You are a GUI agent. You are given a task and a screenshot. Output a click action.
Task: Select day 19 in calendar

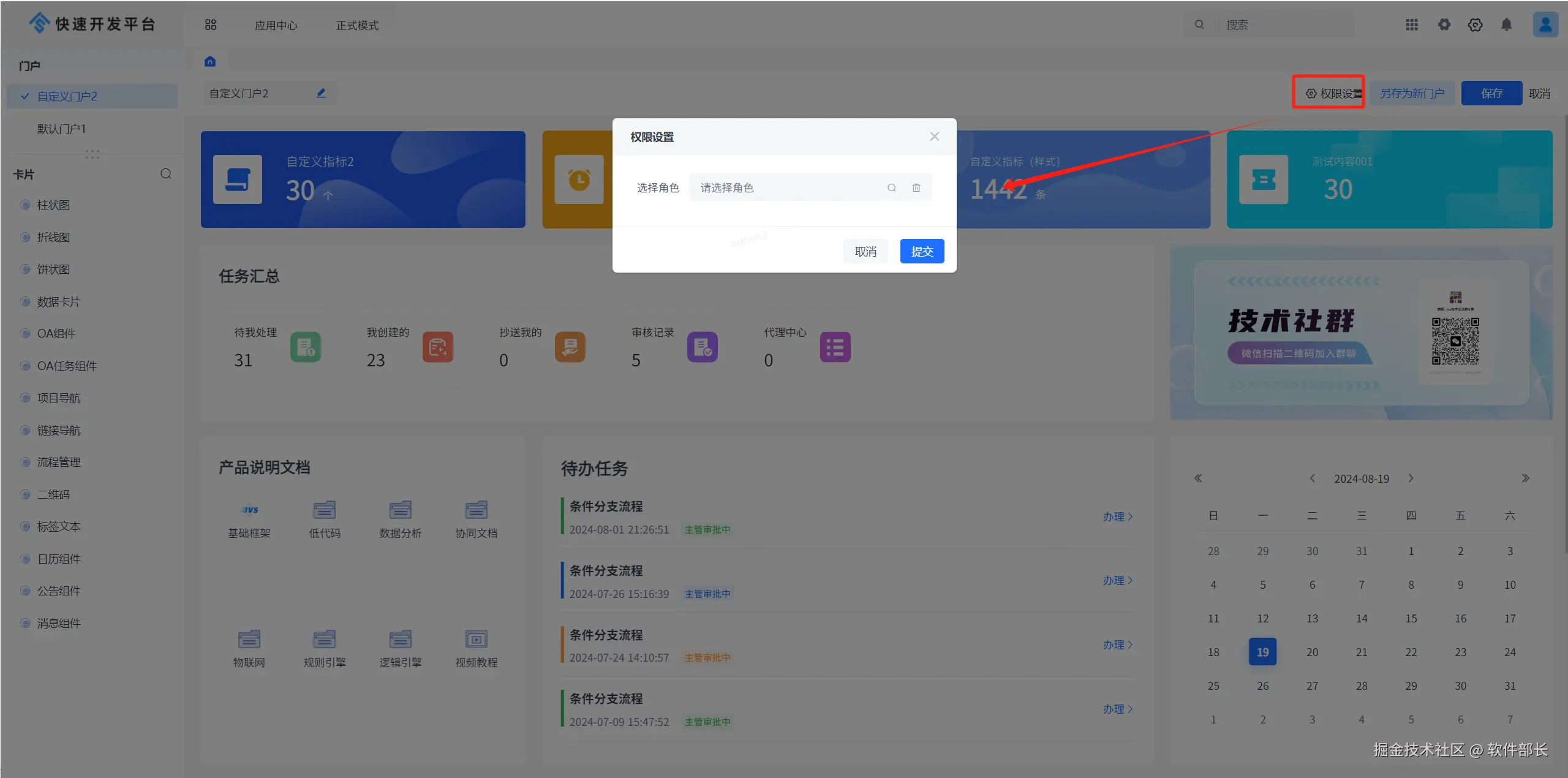tap(1262, 652)
